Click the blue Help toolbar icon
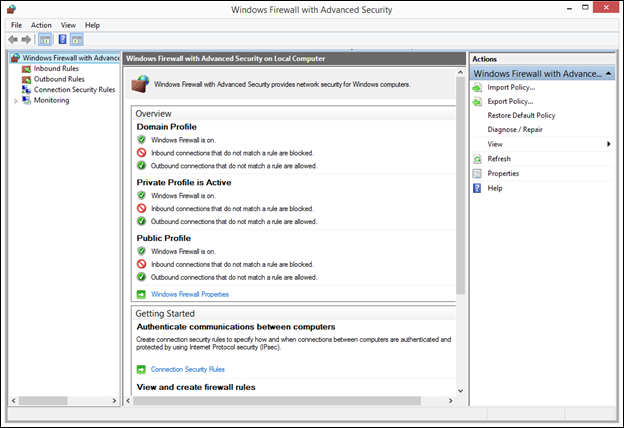 click(62, 39)
